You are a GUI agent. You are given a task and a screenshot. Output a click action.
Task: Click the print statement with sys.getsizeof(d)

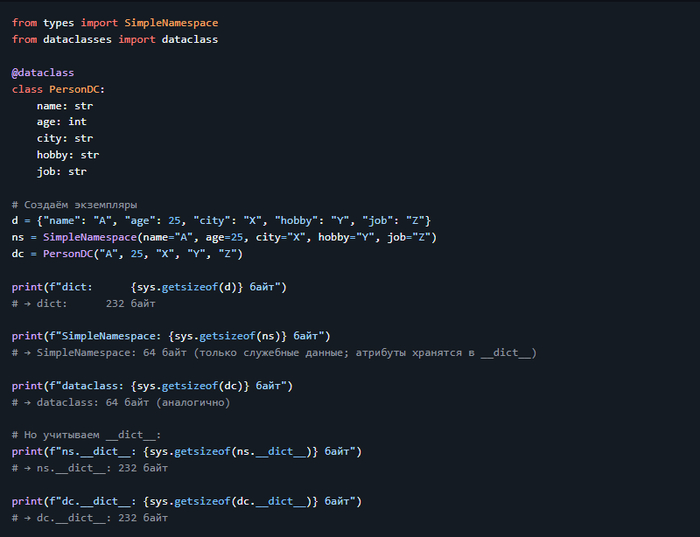coord(149,287)
